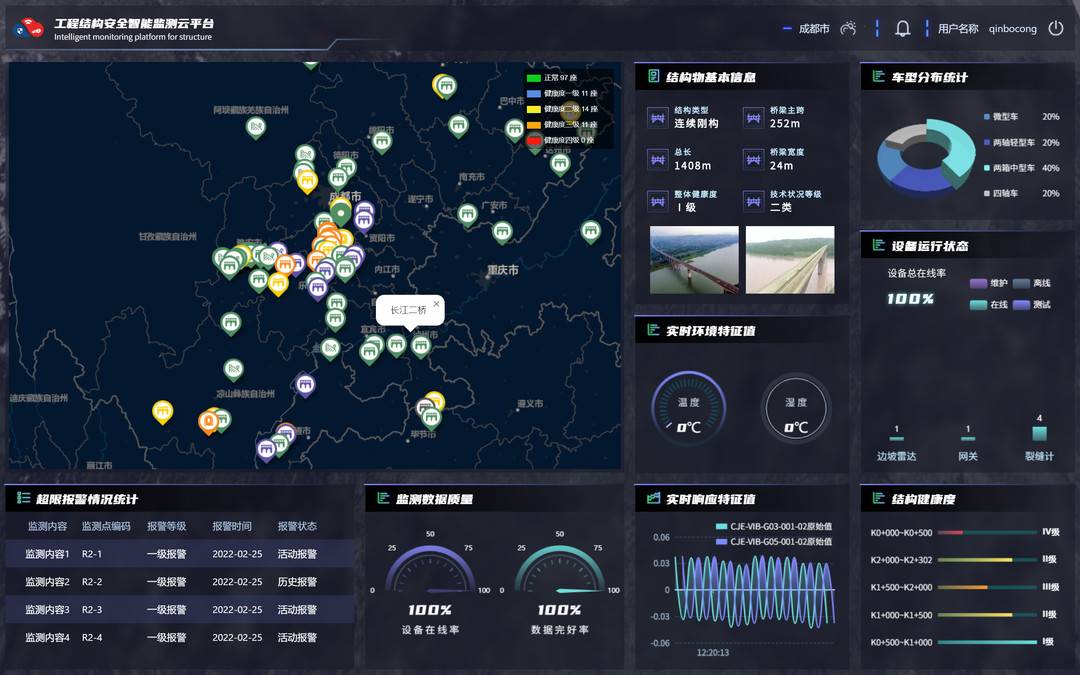Screen dimensions: 1080x675
Task: Click the platform logo in header
Action: coord(28,30)
